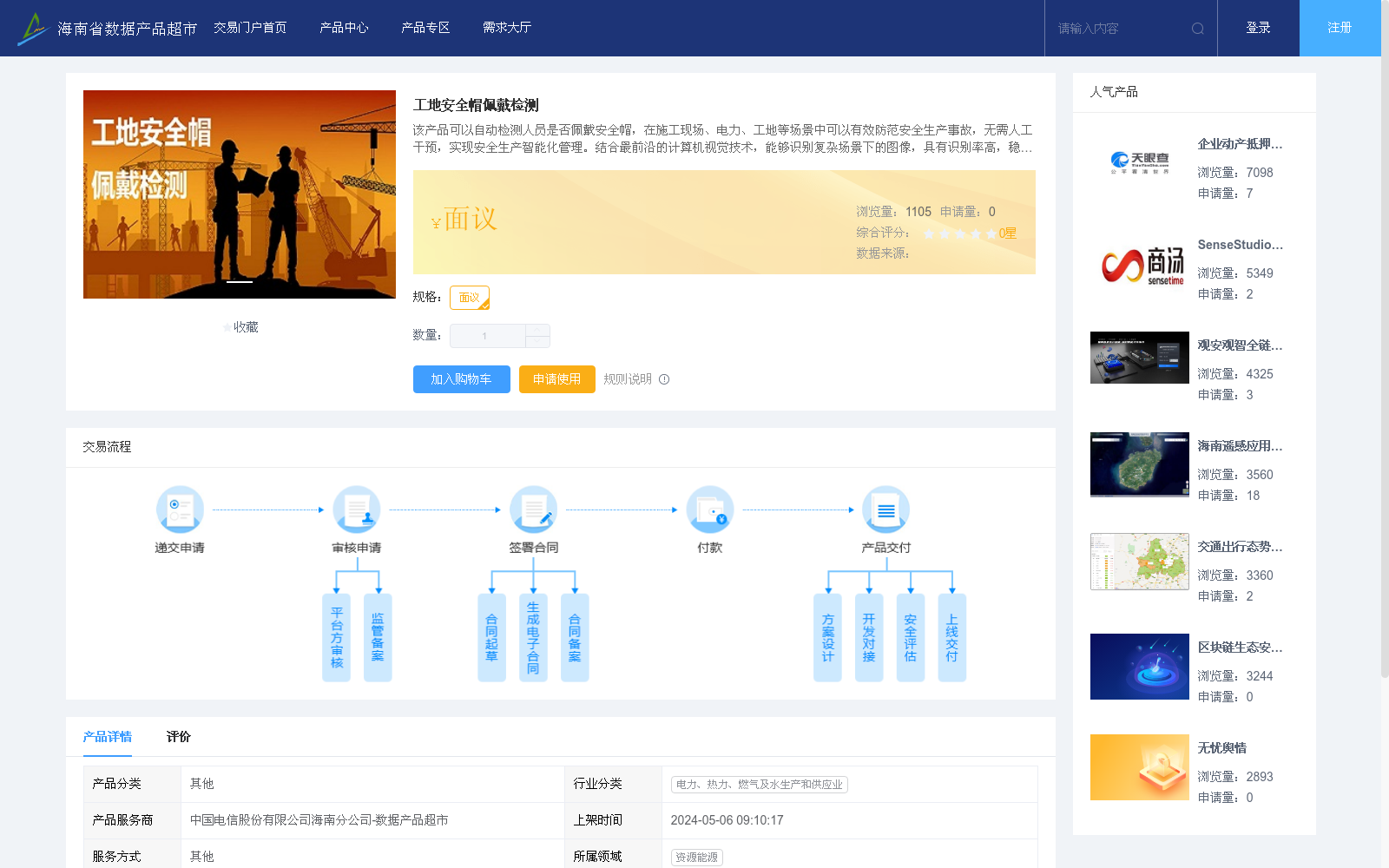Open 交易门户首页 in the navigation
This screenshot has width=1389, height=868.
point(250,28)
